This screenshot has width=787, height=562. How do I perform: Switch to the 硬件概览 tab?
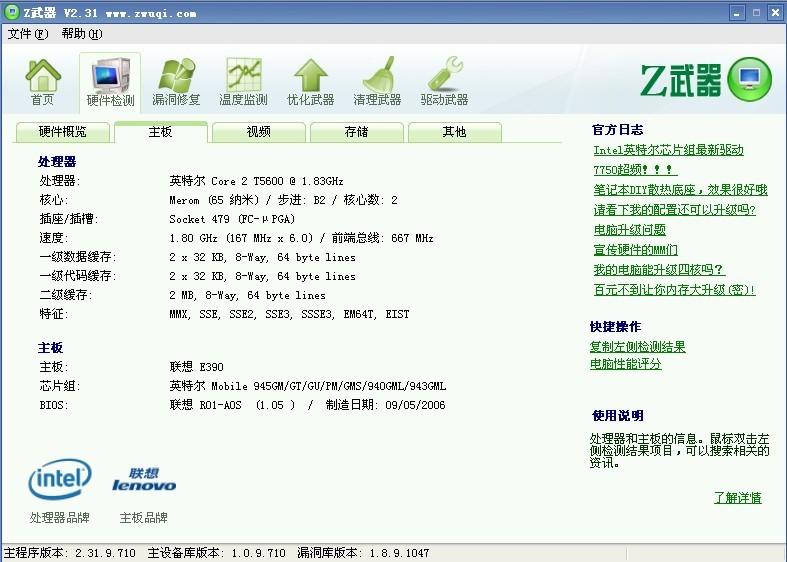pos(63,132)
